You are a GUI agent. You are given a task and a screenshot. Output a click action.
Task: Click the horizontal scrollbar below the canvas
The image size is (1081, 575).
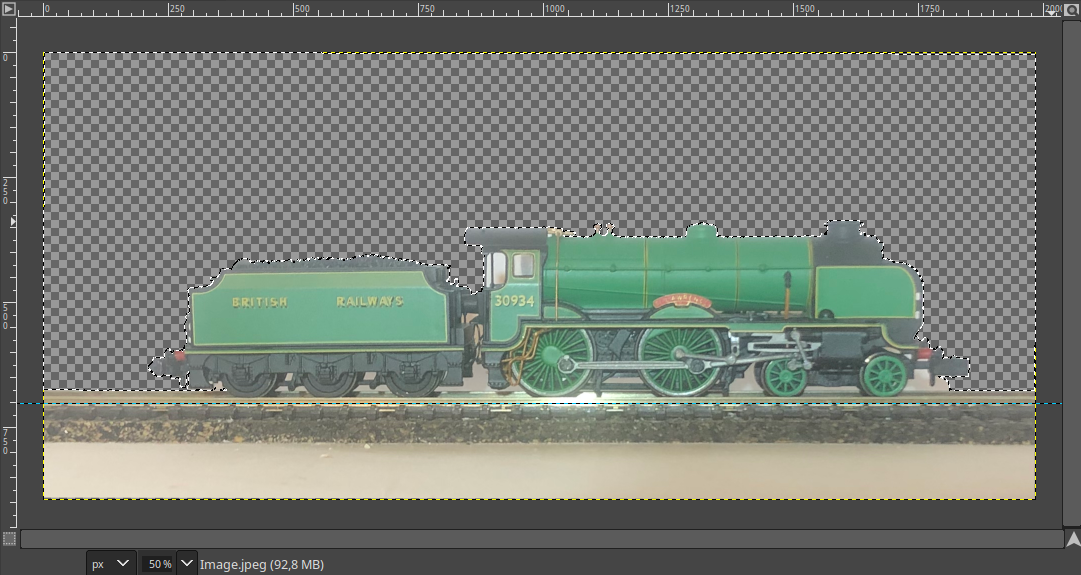click(541, 539)
